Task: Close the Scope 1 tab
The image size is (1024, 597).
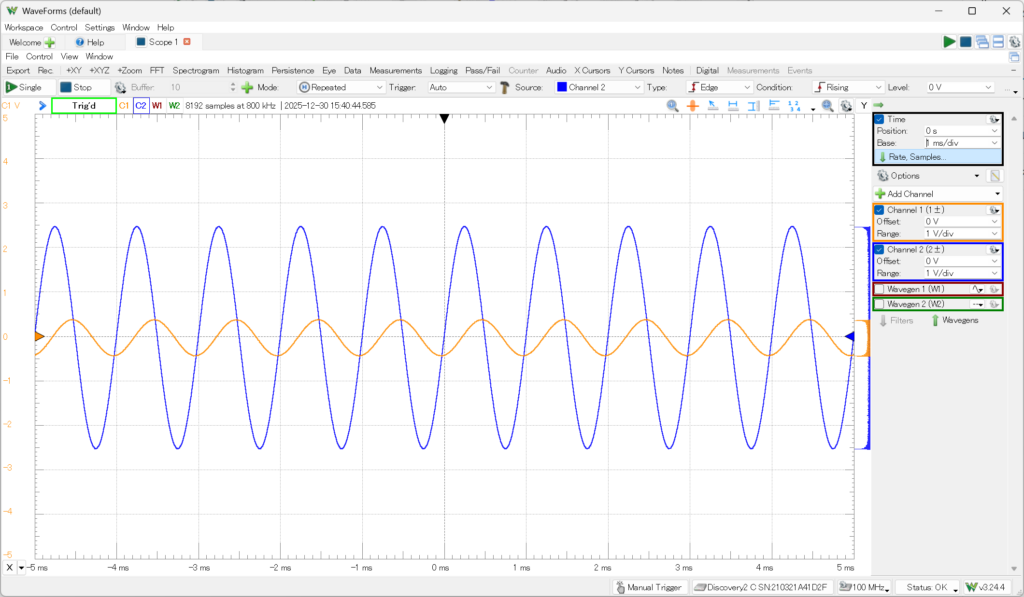Action: click(187, 42)
